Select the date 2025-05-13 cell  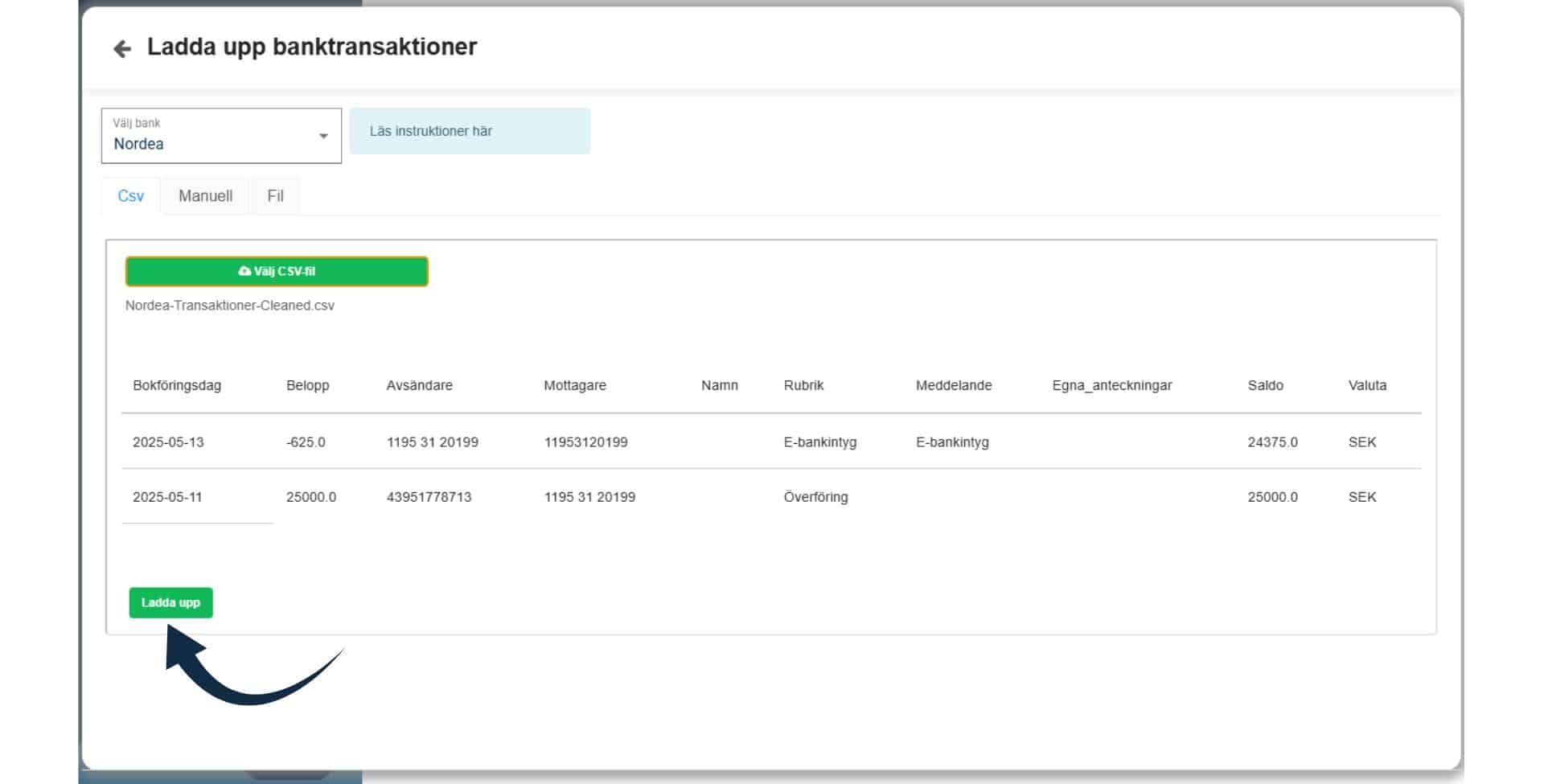(168, 442)
